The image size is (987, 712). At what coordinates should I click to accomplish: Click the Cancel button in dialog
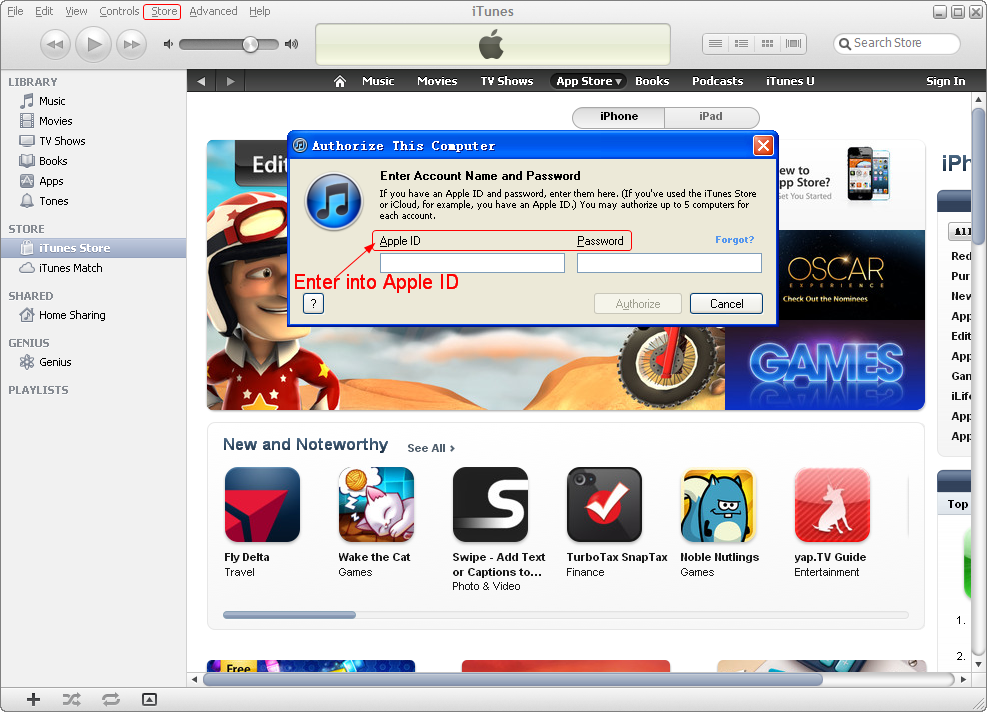coord(726,303)
